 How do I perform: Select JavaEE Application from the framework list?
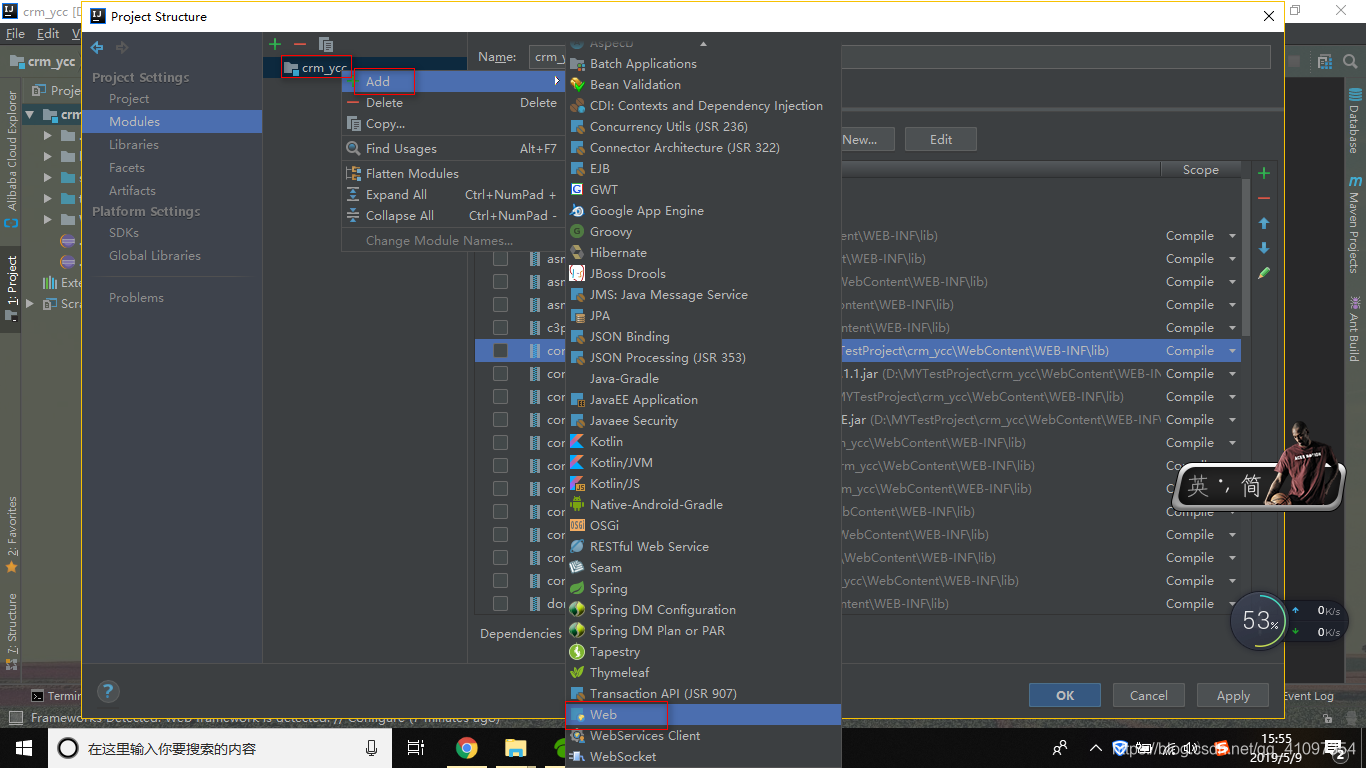tap(704, 400)
